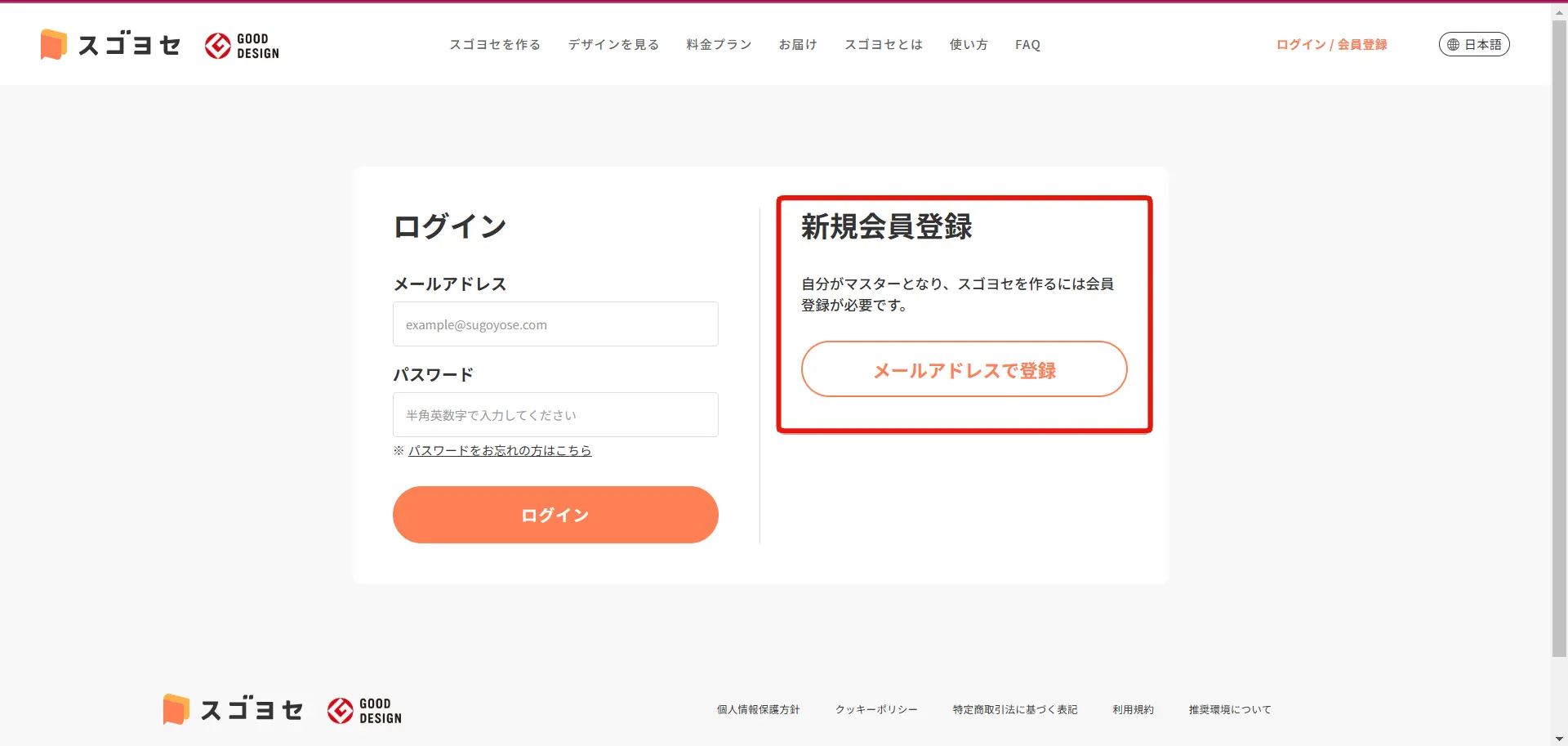Click the footer スゴヨセ logo
Screen dimensions: 1568x746
point(233,710)
